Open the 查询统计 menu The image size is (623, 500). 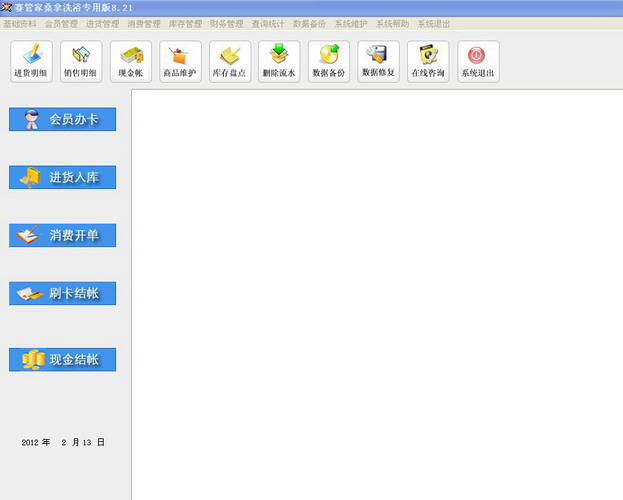pyautogui.click(x=268, y=24)
